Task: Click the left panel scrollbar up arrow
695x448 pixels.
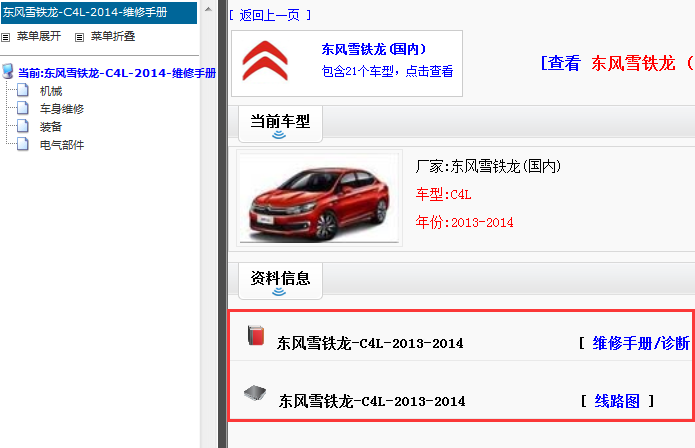Action: [x=208, y=9]
